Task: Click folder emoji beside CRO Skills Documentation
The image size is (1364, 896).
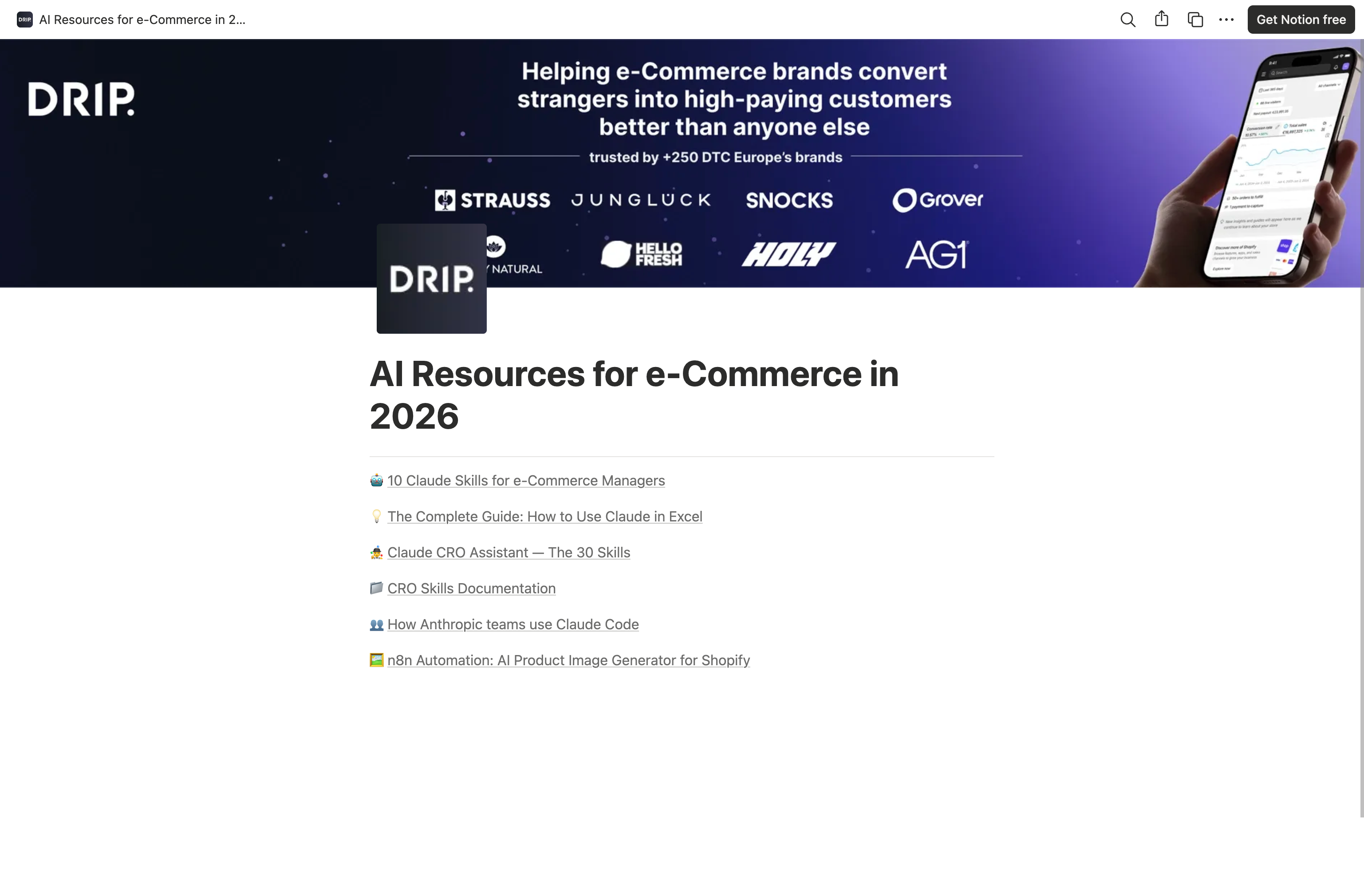Action: pos(377,588)
